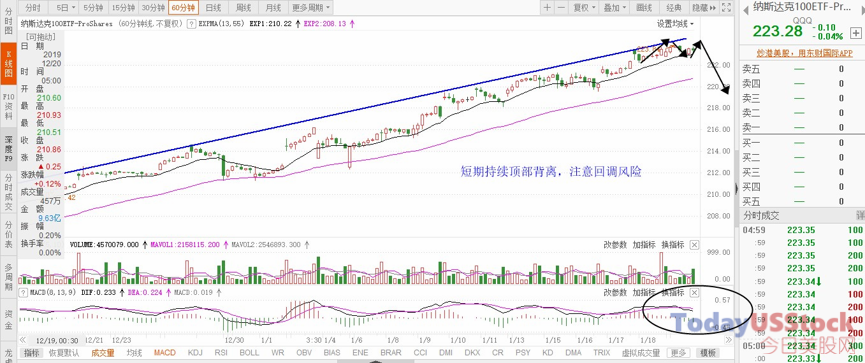Screen dimensions: 865x363
Task: Open 复权 adjustment dropdown
Action: [584, 8]
